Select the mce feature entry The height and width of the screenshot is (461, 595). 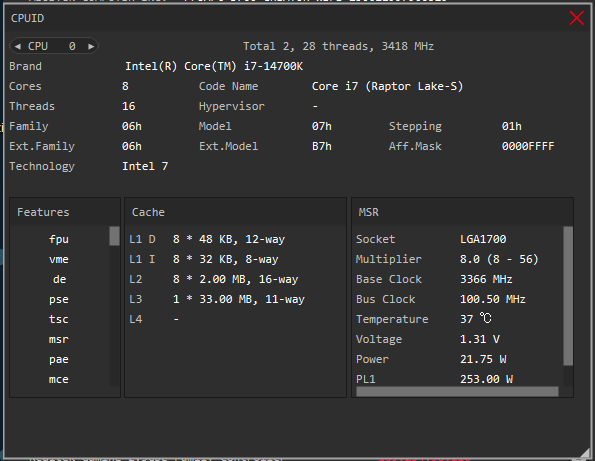pos(59,379)
